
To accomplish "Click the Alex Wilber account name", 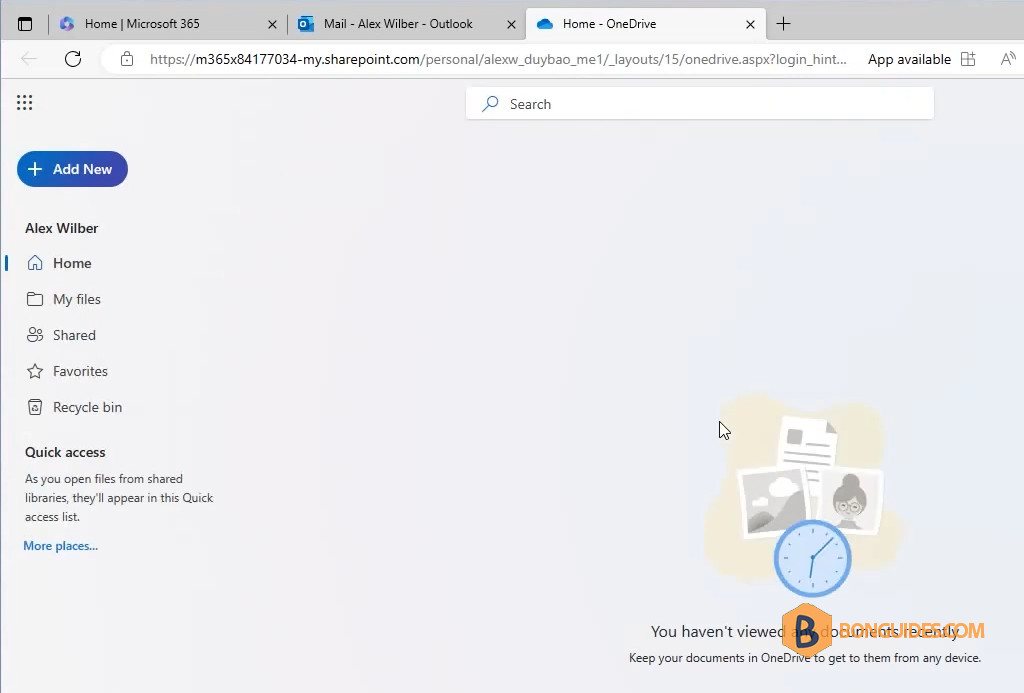I will (x=61, y=228).
